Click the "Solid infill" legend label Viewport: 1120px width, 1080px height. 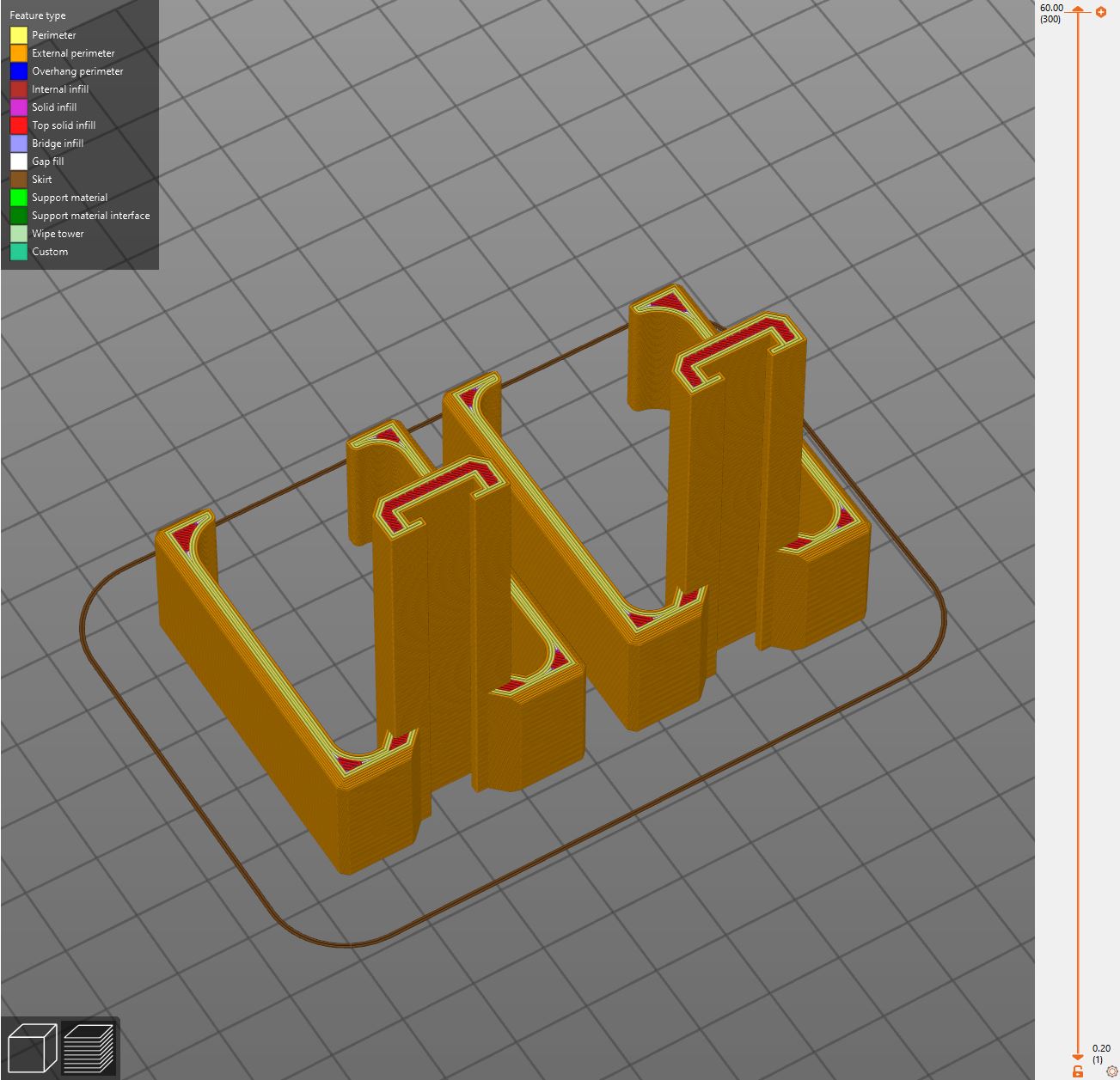(x=54, y=107)
